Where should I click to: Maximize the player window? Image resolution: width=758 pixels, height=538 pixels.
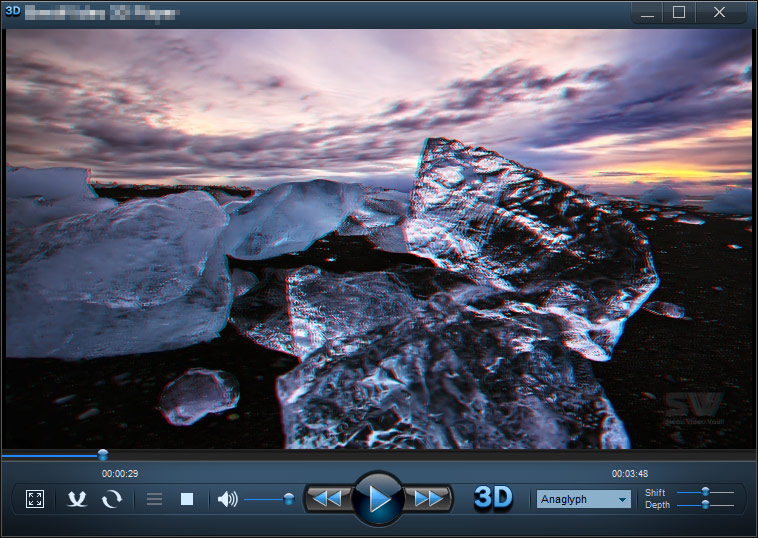click(x=679, y=12)
